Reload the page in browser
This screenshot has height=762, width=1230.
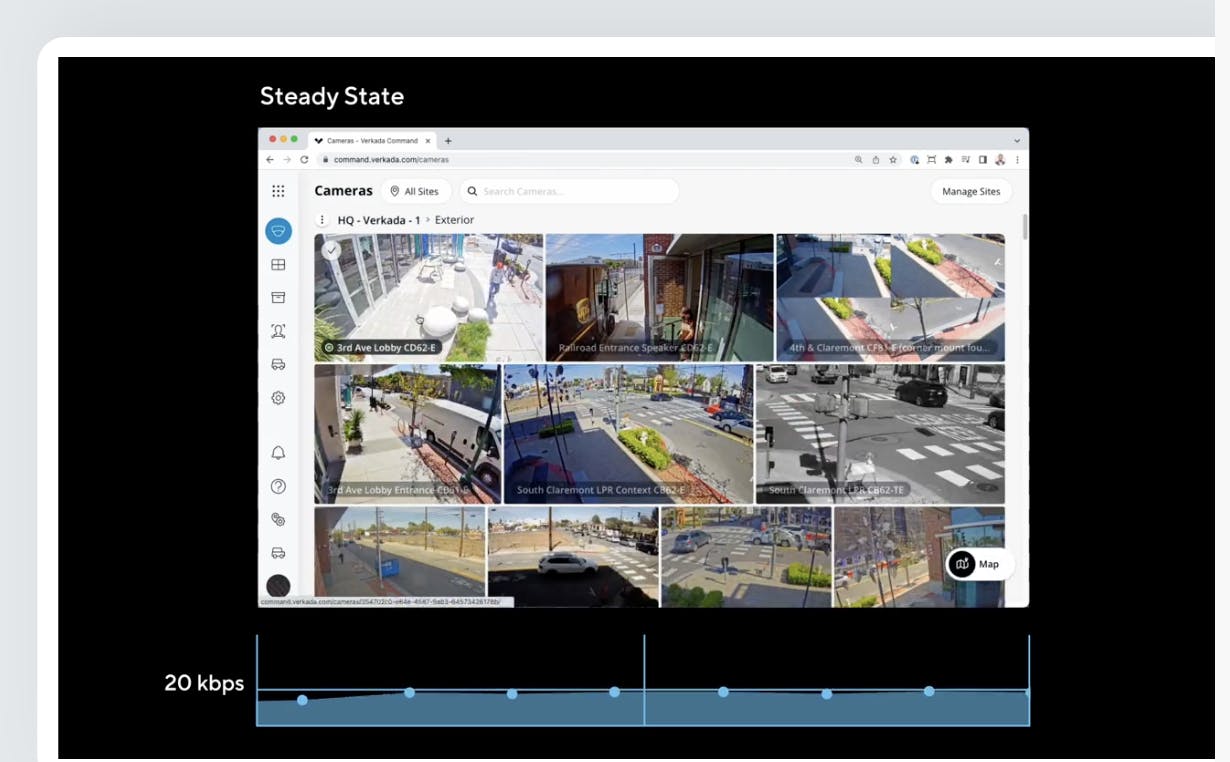304,159
